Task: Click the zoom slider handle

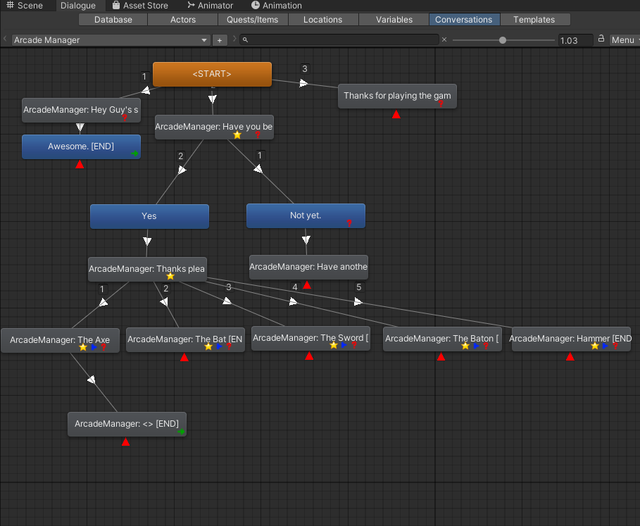Action: [502, 40]
